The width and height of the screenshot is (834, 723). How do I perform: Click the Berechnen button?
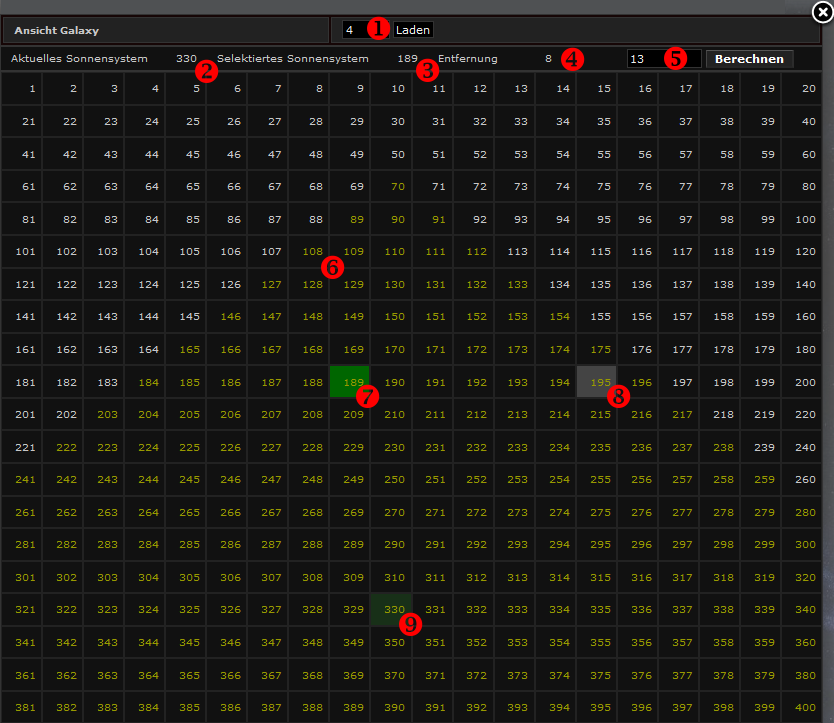pos(749,59)
